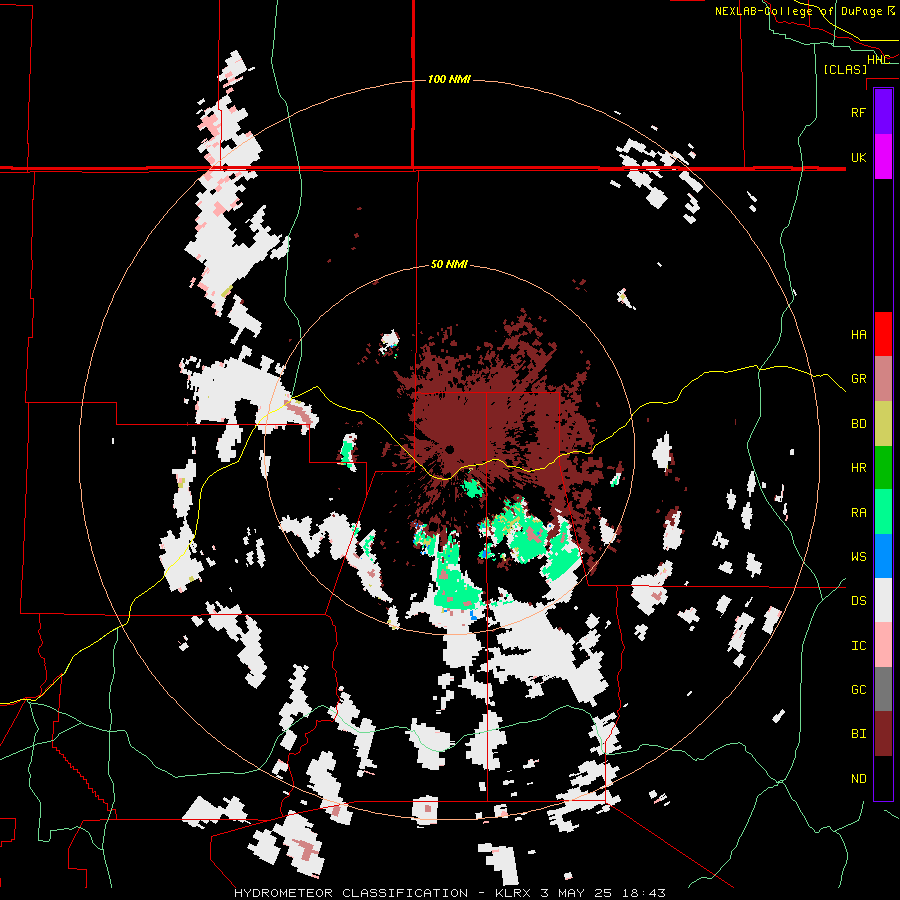Image resolution: width=900 pixels, height=900 pixels.
Task: Click the UK magenta legend swatch
Action: click(x=883, y=157)
